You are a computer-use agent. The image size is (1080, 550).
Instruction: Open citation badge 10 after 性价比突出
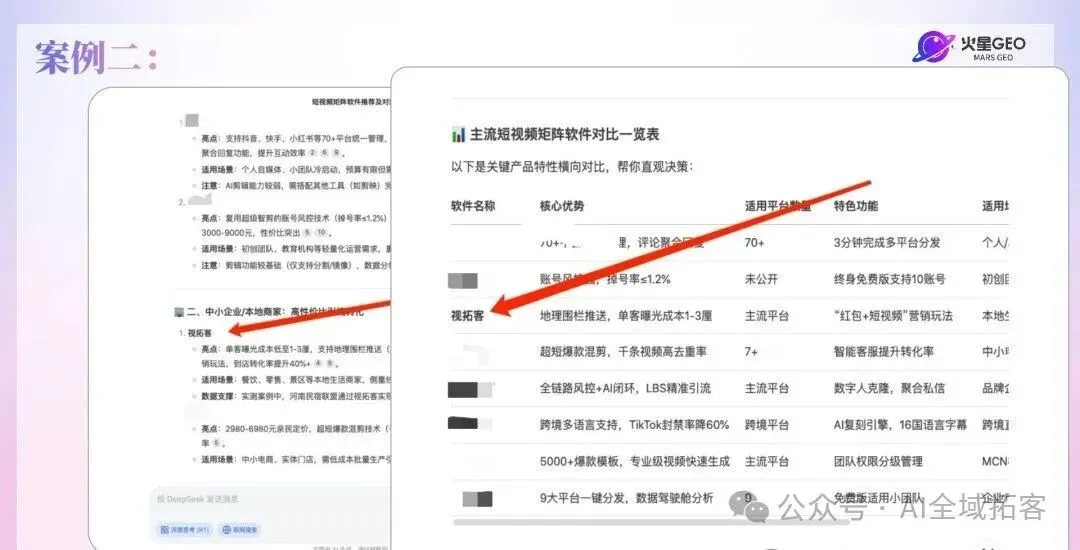click(x=321, y=233)
